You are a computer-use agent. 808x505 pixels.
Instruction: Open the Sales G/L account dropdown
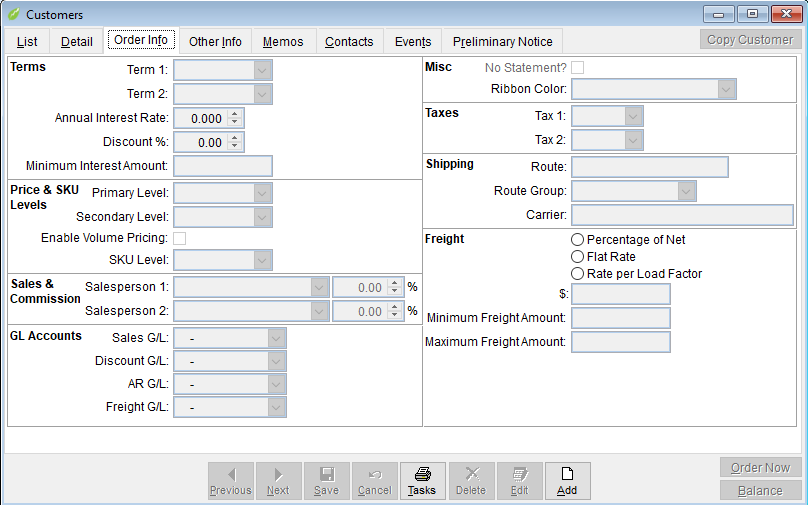[x=276, y=338]
